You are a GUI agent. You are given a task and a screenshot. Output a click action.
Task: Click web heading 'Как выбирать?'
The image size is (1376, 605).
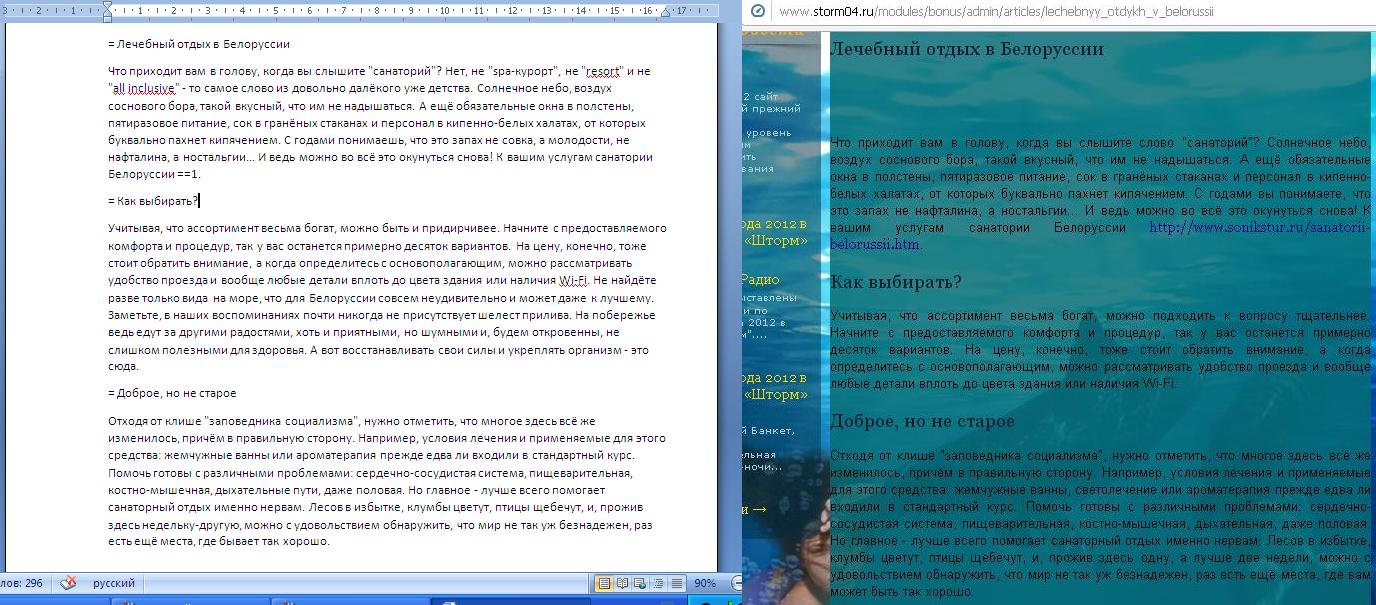tap(896, 282)
